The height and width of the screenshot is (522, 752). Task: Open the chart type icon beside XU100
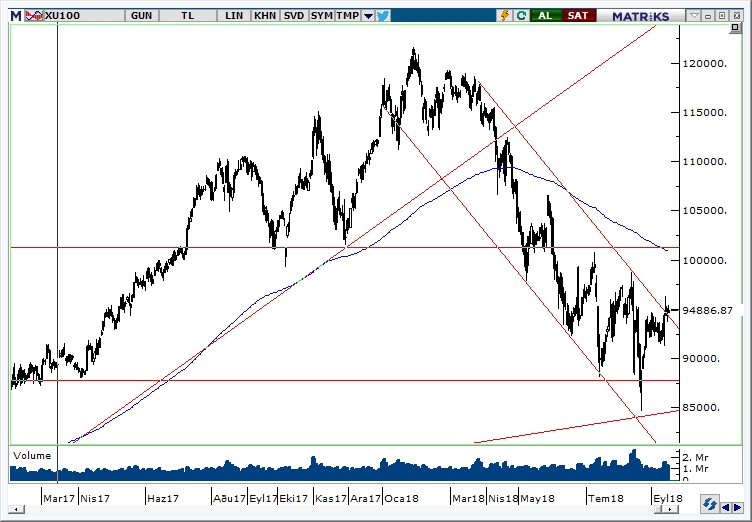[34, 15]
